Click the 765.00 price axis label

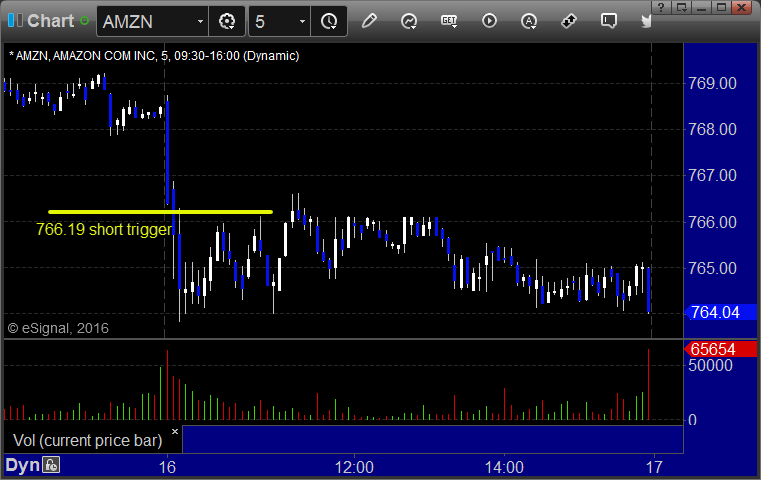point(712,268)
